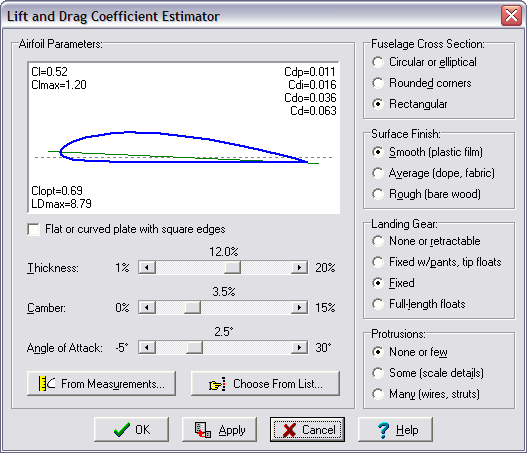Click the Apply button's document icon
Screen dimensions: 527x453
tap(203, 430)
